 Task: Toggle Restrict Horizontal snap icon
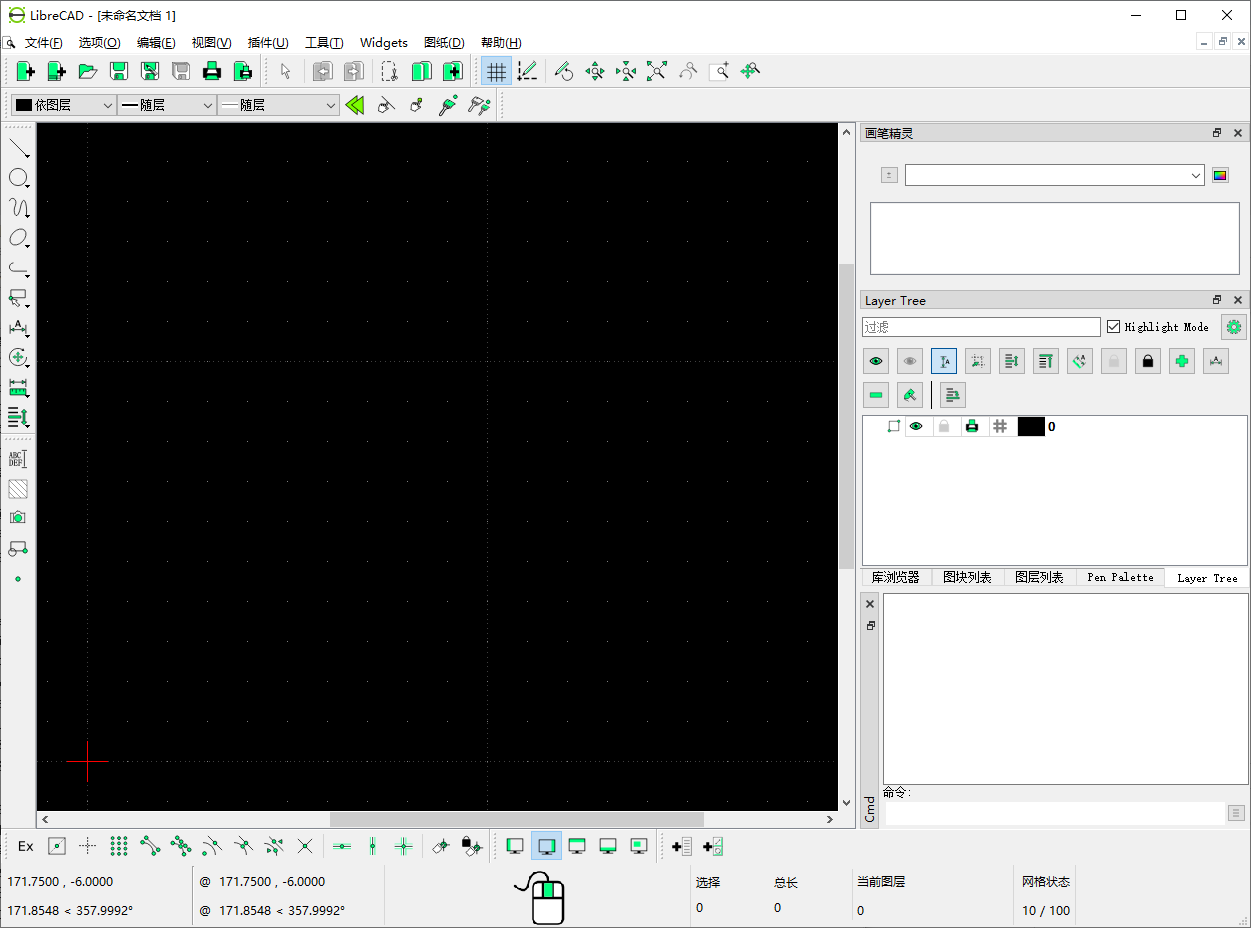[342, 846]
